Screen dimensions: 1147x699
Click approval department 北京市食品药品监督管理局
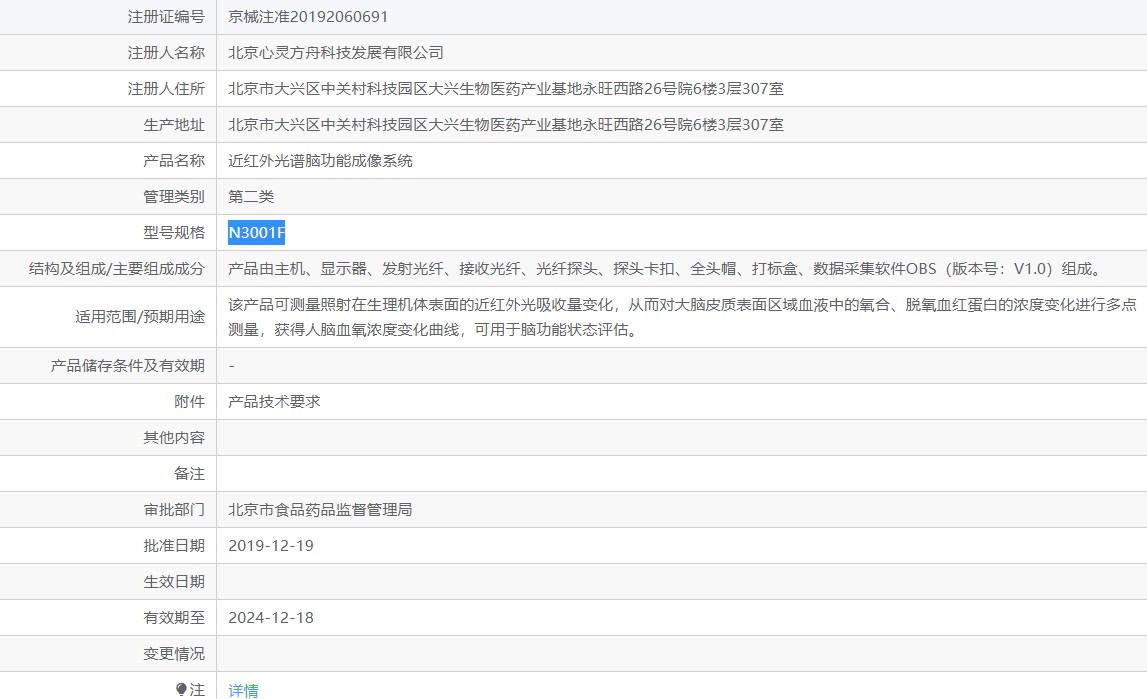320,510
